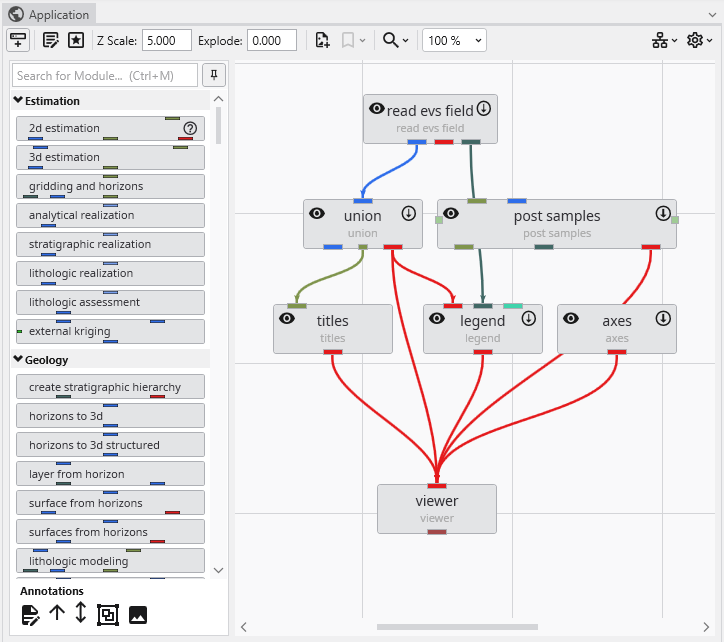Add group box annotation

107,615
